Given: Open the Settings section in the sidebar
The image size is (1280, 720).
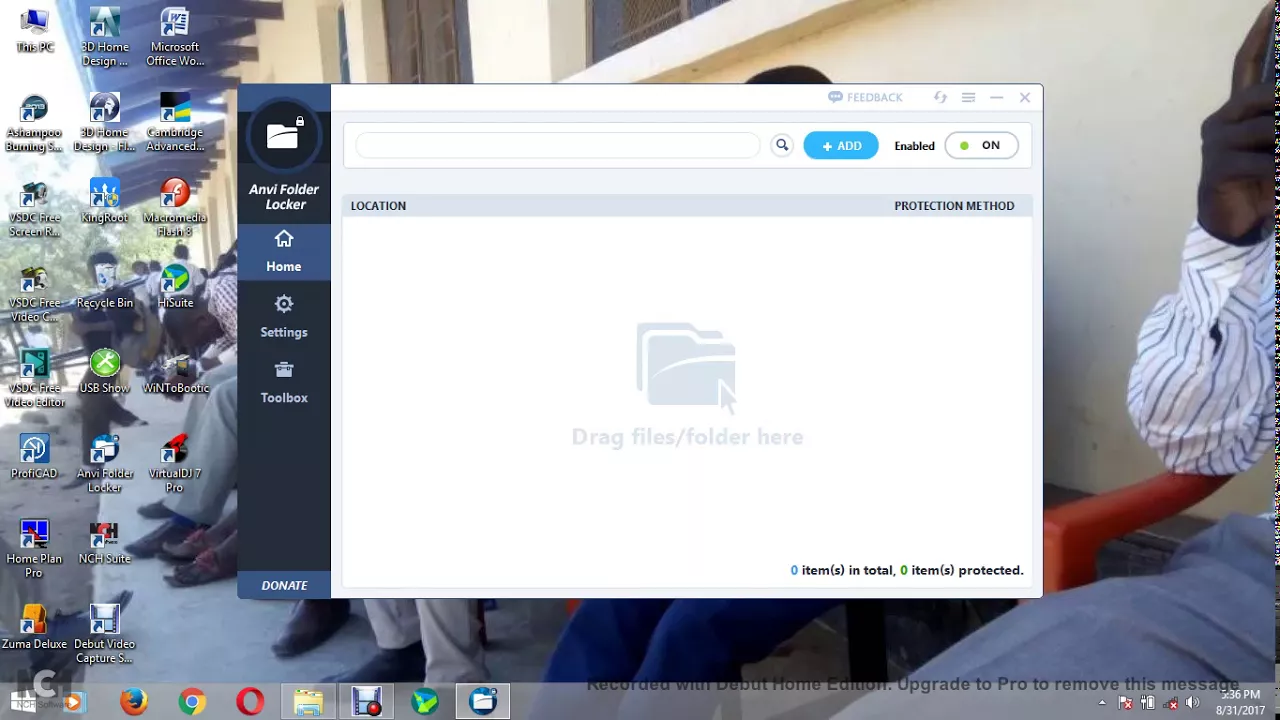Looking at the screenshot, I should (284, 316).
